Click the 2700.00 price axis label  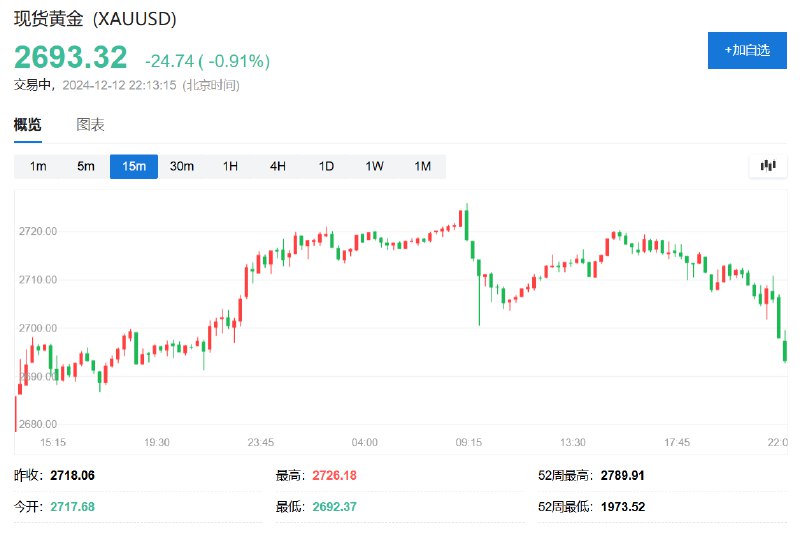click(38, 328)
